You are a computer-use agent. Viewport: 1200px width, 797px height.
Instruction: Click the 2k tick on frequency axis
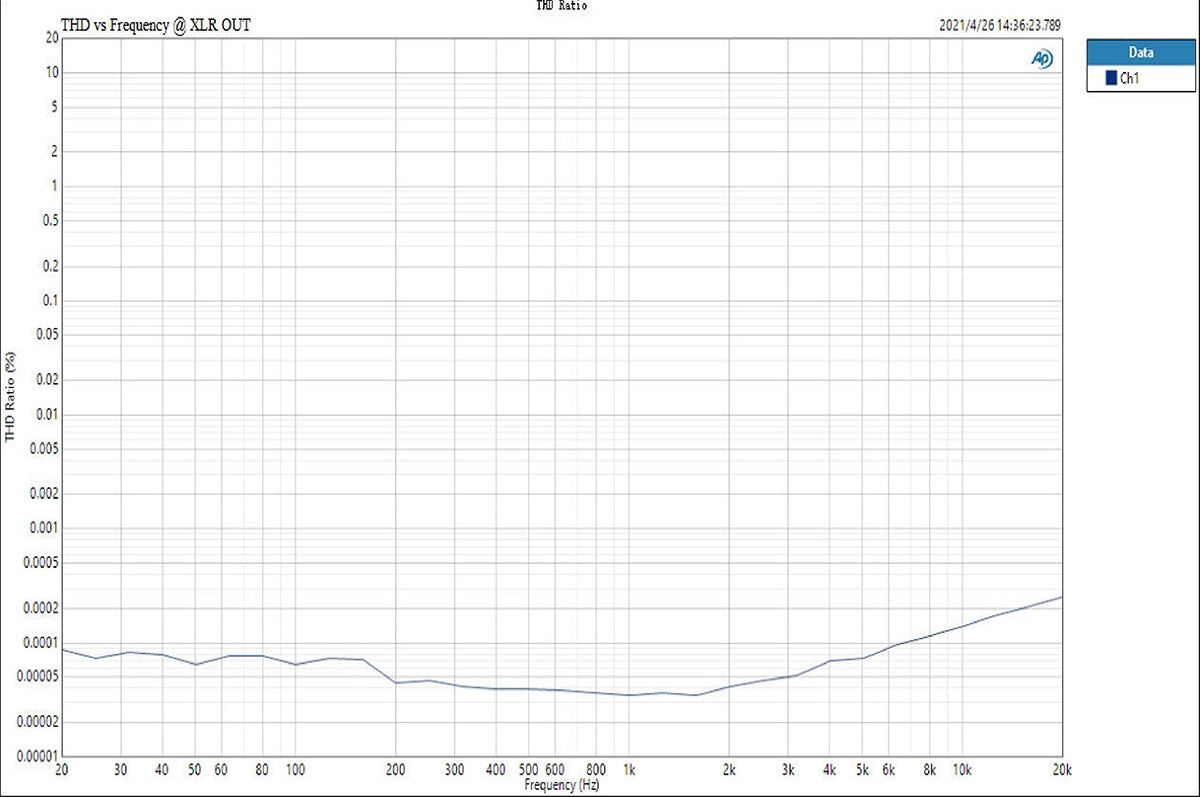[x=730, y=770]
